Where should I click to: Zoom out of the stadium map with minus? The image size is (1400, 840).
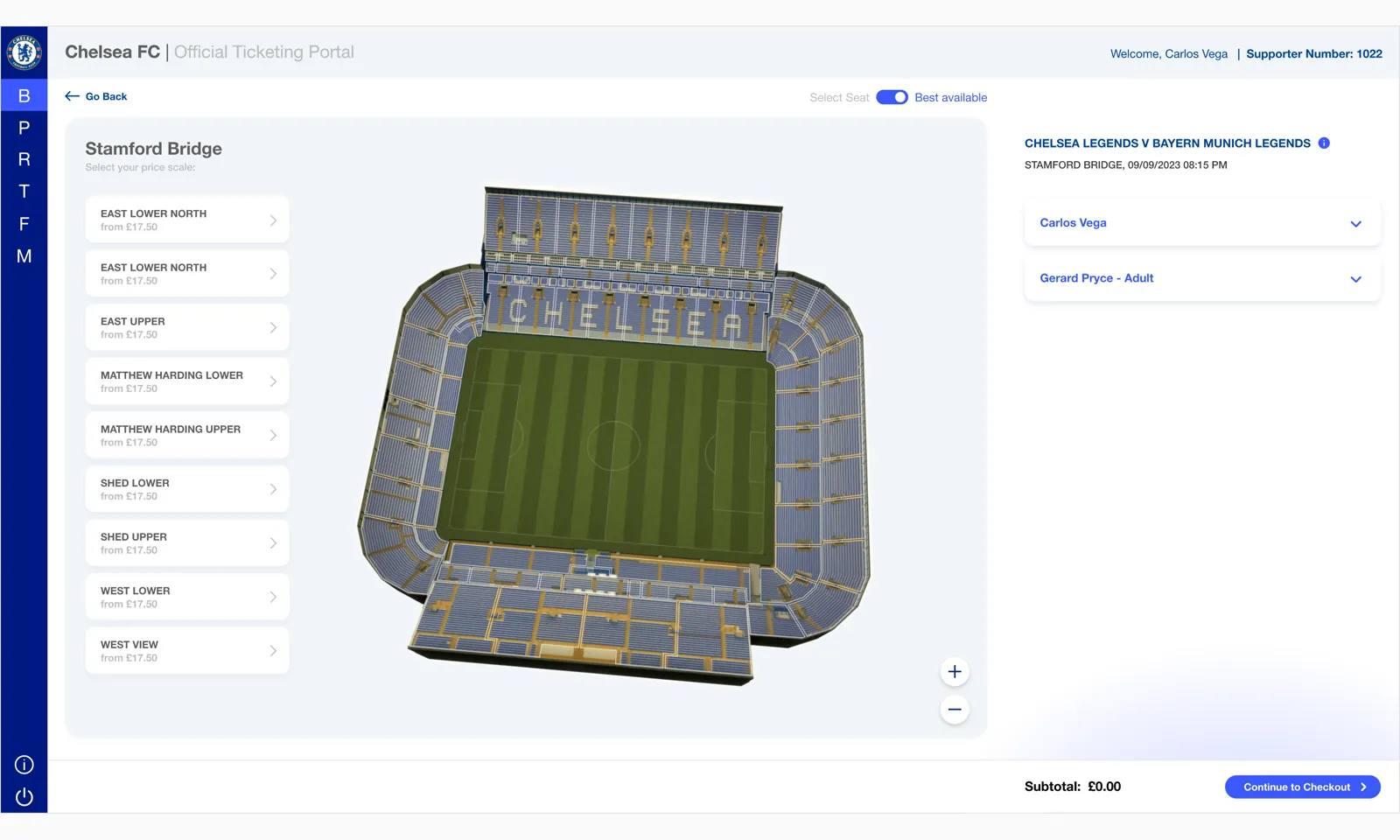pyautogui.click(x=955, y=710)
